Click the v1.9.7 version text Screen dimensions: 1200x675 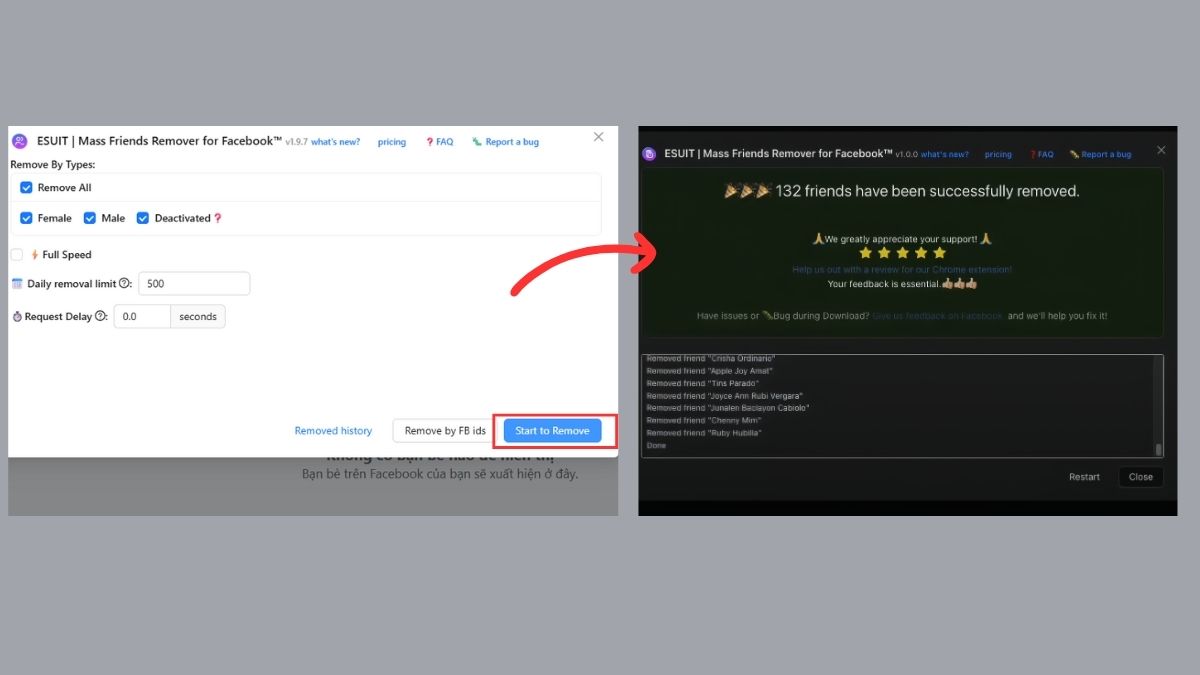click(x=296, y=142)
